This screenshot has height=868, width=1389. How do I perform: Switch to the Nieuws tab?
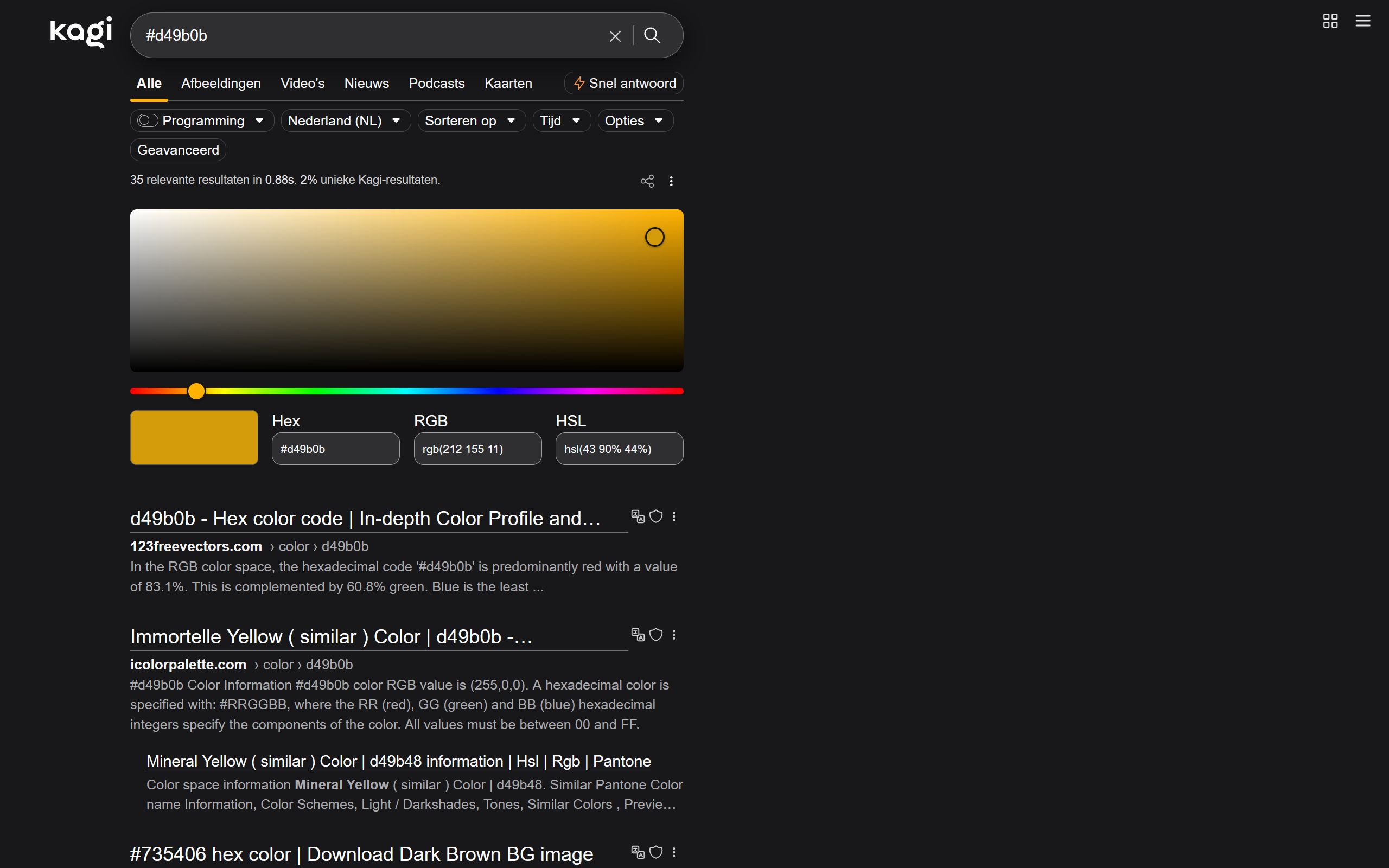pyautogui.click(x=366, y=83)
